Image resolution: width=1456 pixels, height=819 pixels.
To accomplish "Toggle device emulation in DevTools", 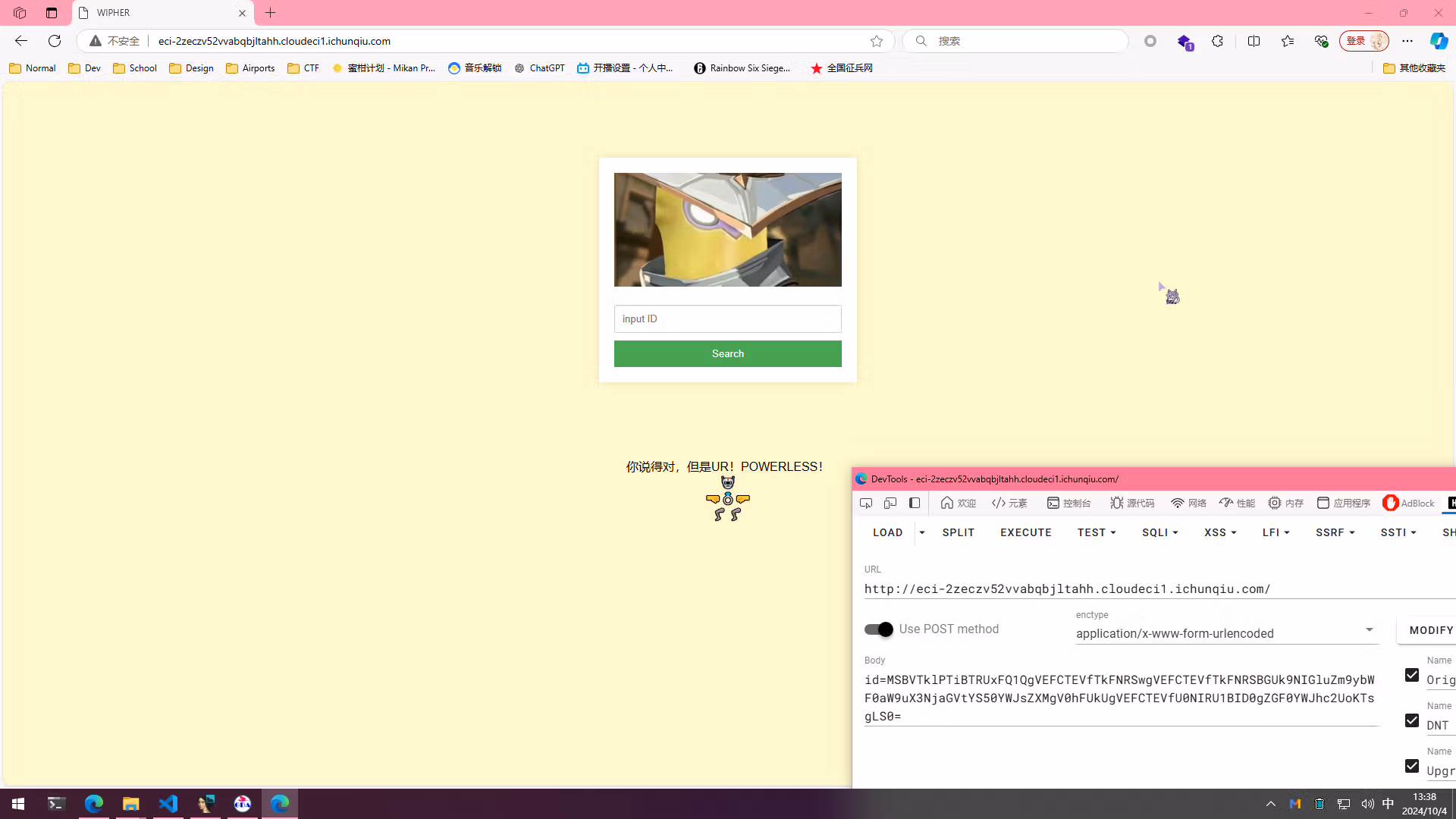I will pyautogui.click(x=890, y=503).
